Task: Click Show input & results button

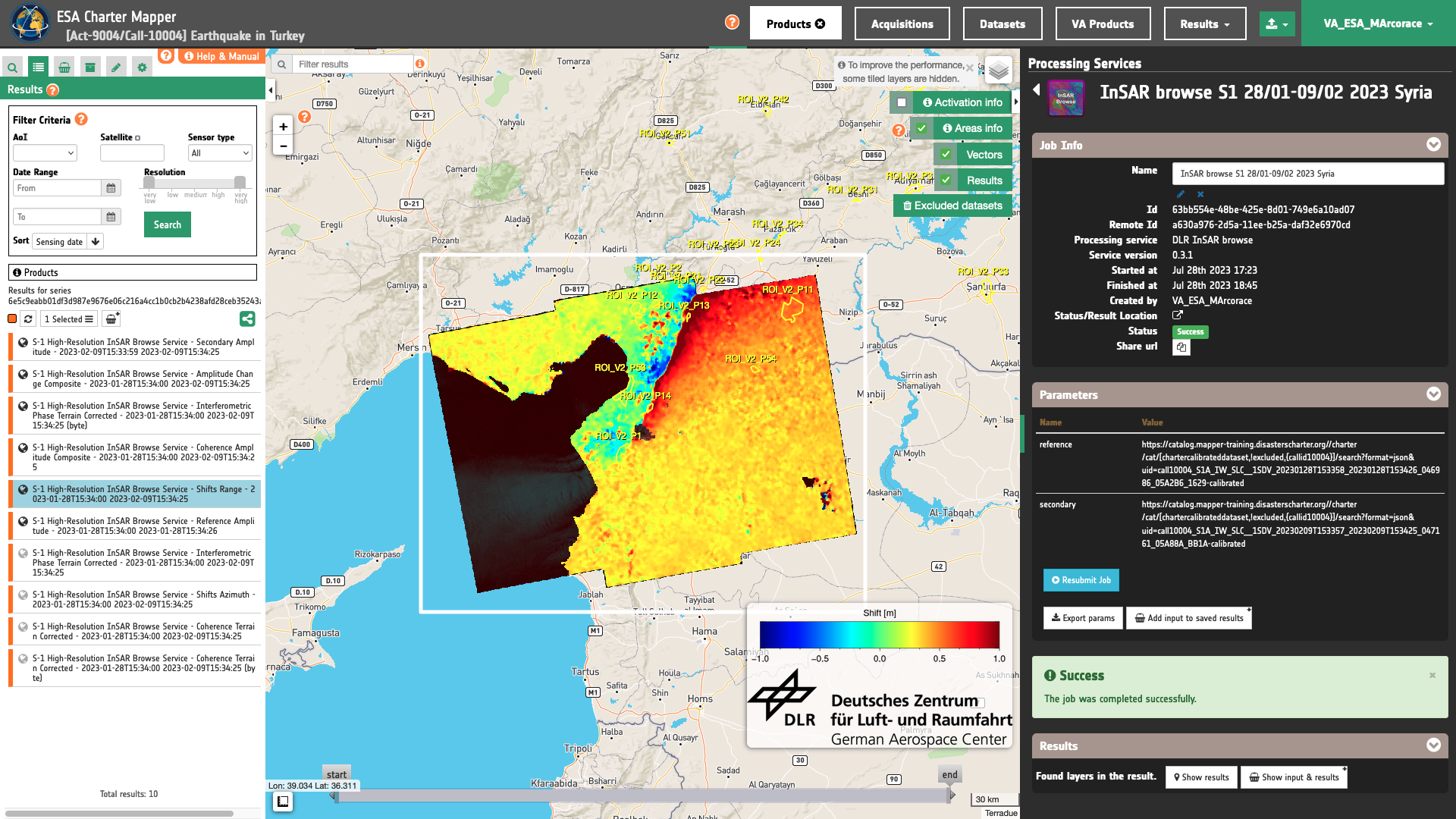Action: click(1294, 777)
